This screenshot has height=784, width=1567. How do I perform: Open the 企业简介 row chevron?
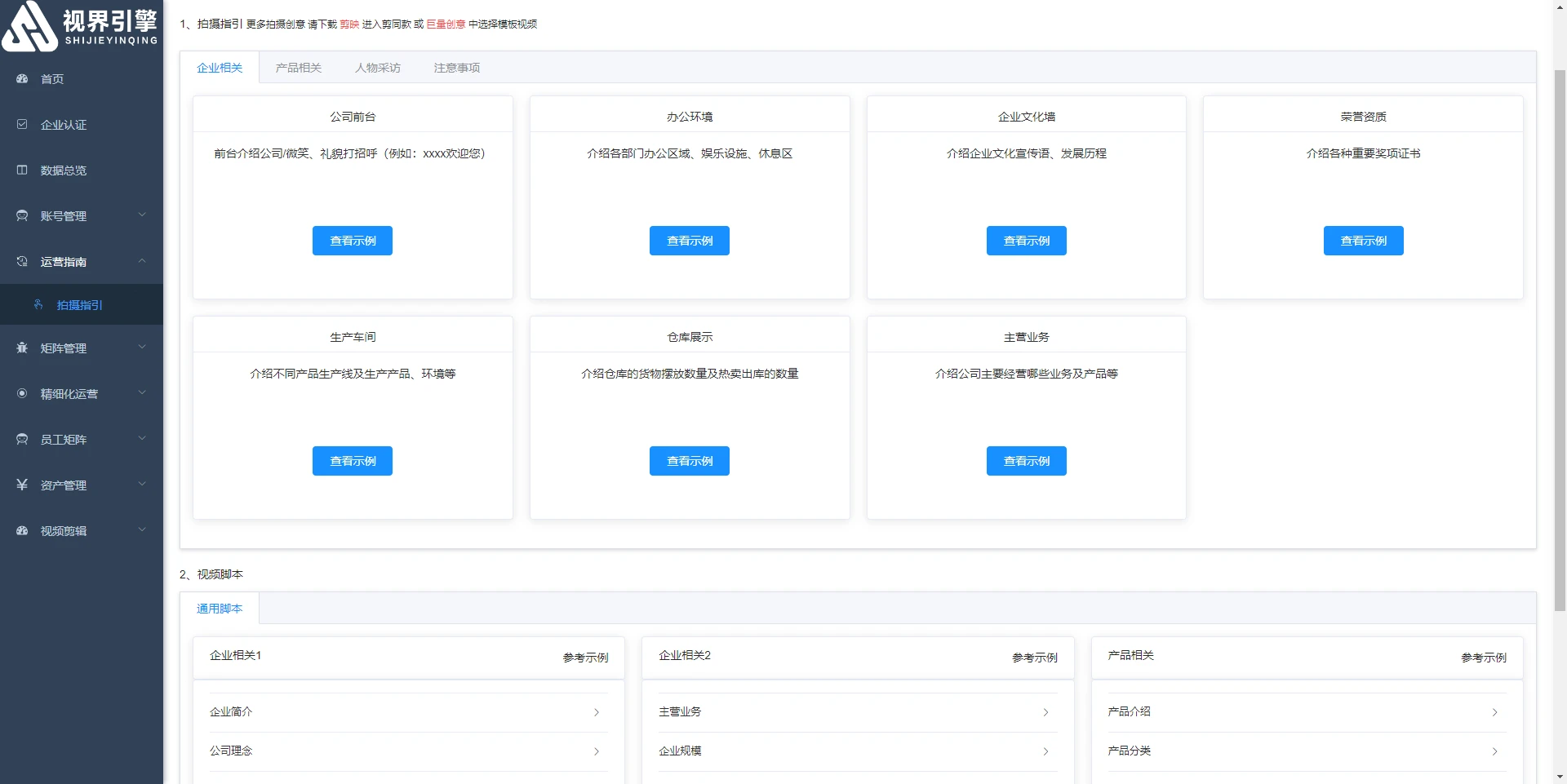click(x=597, y=713)
